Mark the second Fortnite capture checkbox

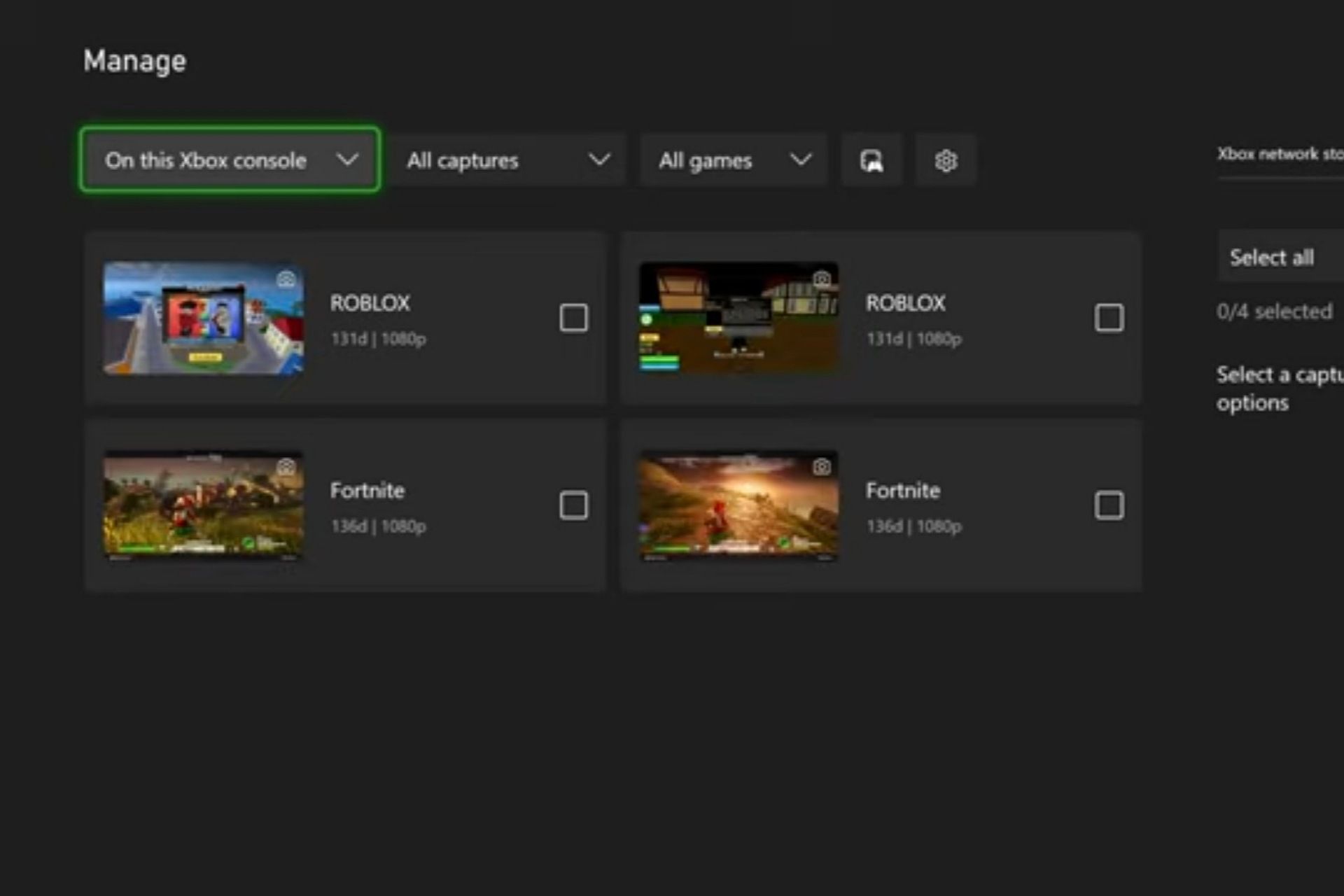[x=1109, y=505]
